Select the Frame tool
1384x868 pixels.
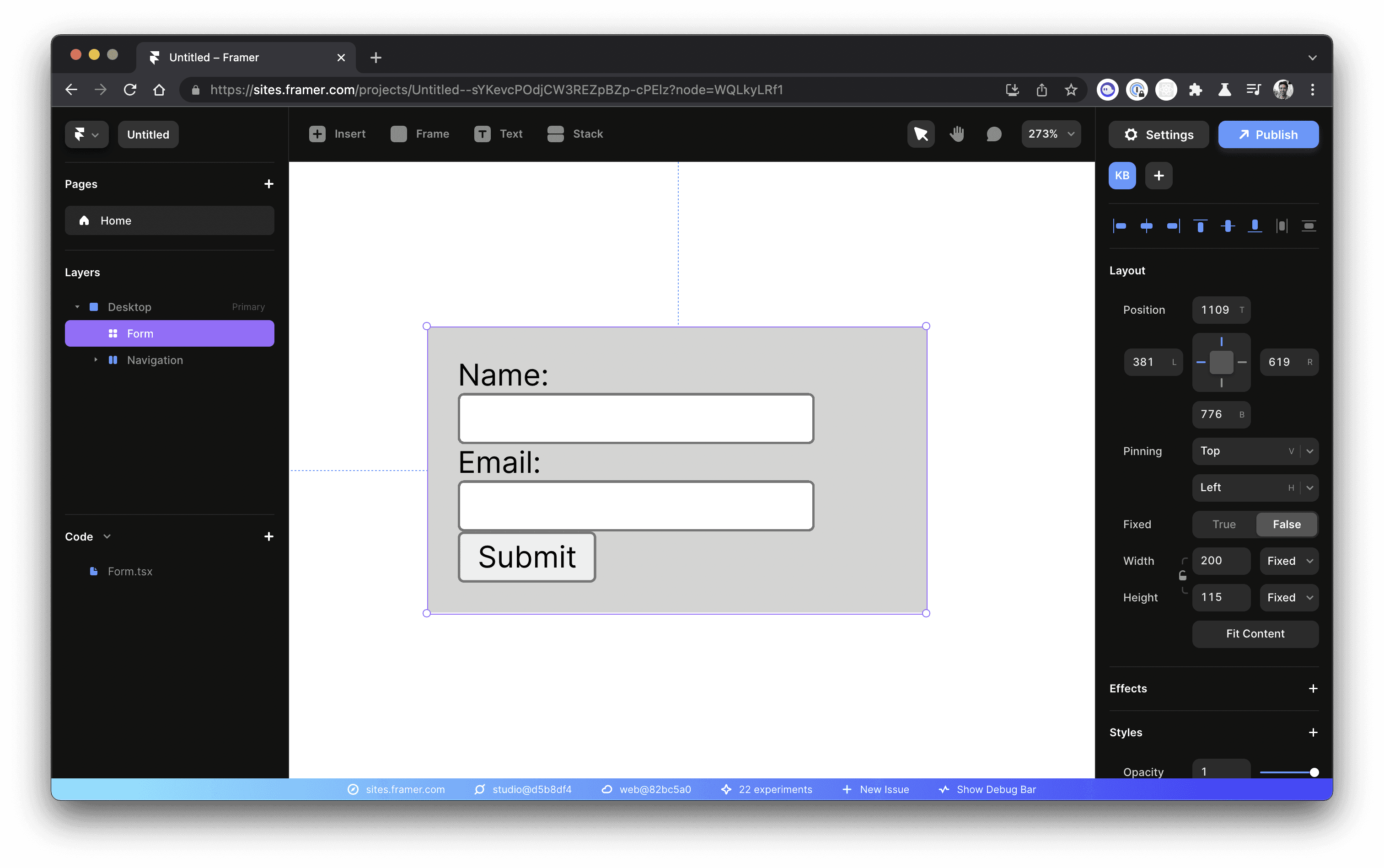point(420,134)
